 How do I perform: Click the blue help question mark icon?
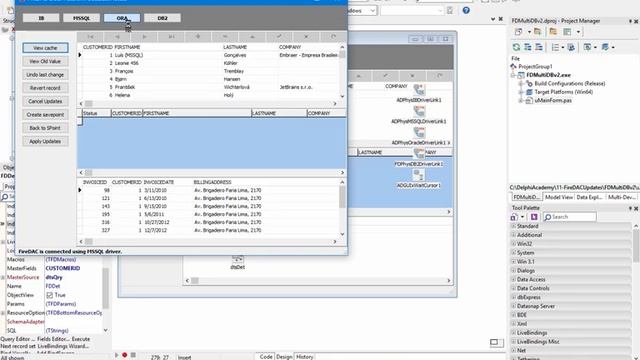coord(466,11)
